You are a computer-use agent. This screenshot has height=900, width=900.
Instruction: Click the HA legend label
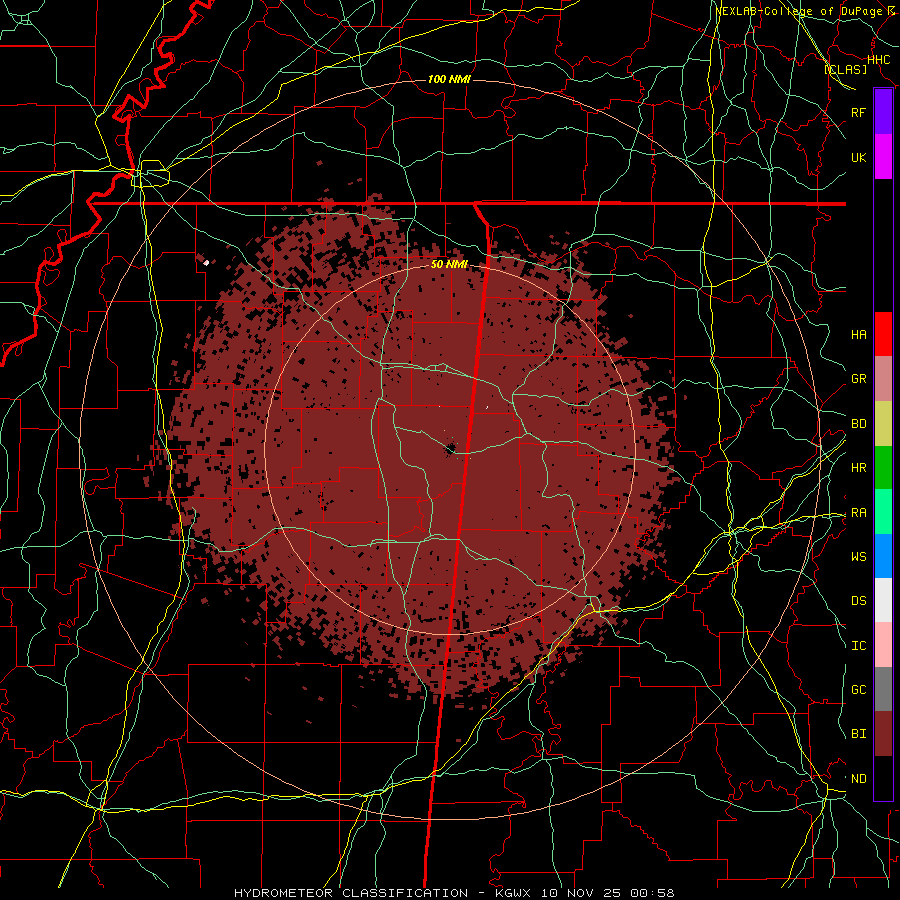coord(859,334)
